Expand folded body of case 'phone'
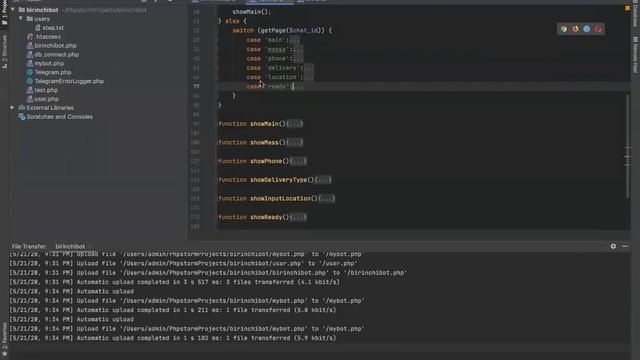Screen dimensions: 640x360 click(x=298, y=59)
